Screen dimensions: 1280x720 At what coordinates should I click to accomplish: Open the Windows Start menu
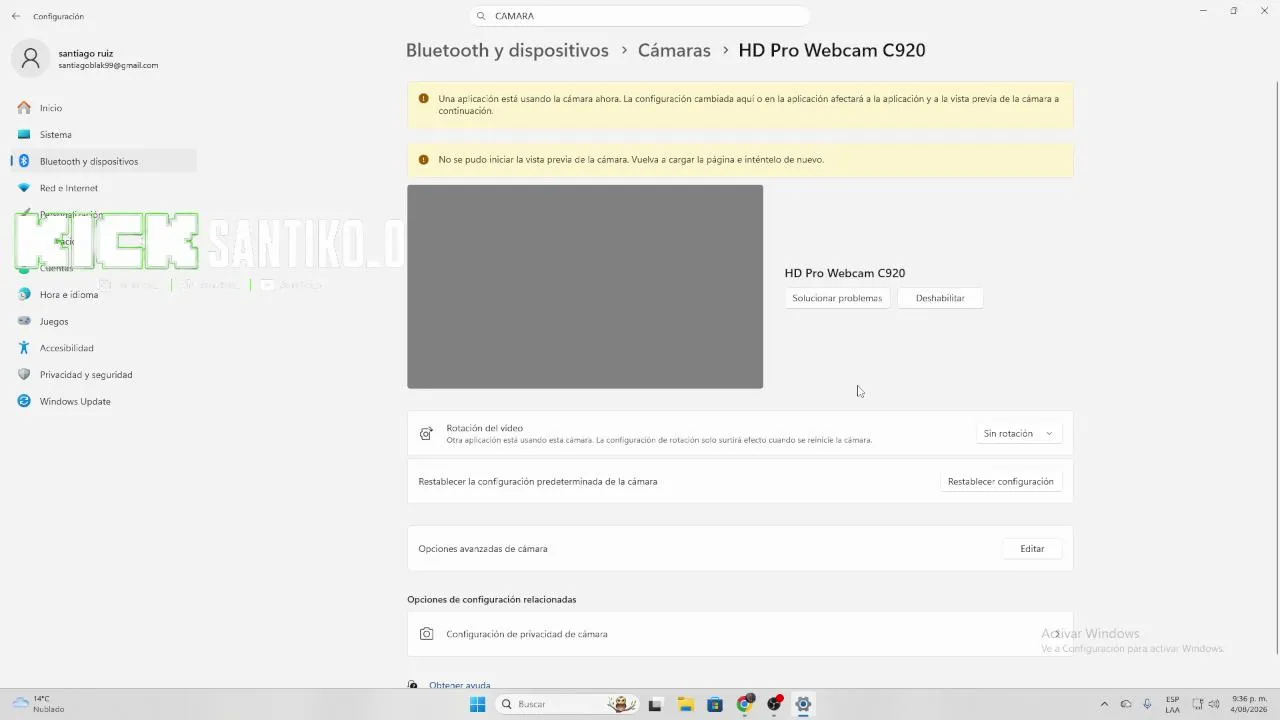(478, 704)
